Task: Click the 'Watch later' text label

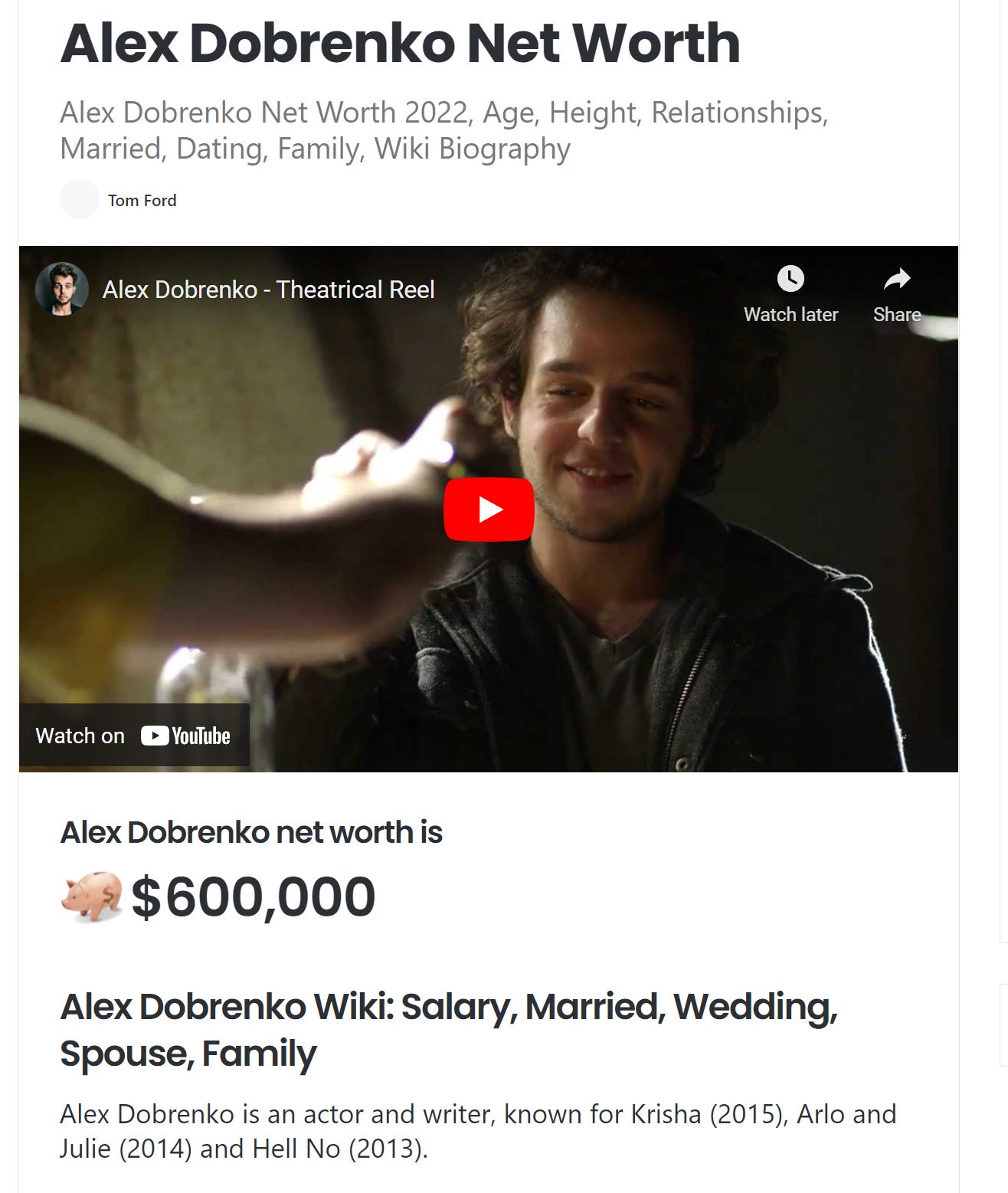Action: (790, 314)
